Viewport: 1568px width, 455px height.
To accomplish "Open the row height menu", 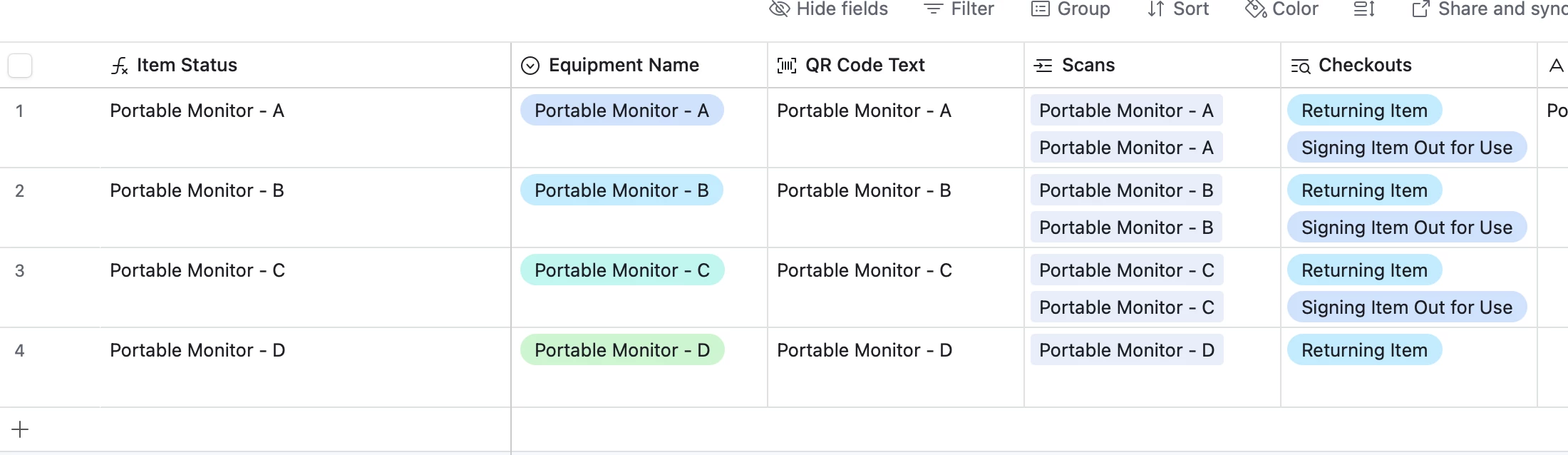I will [1363, 9].
